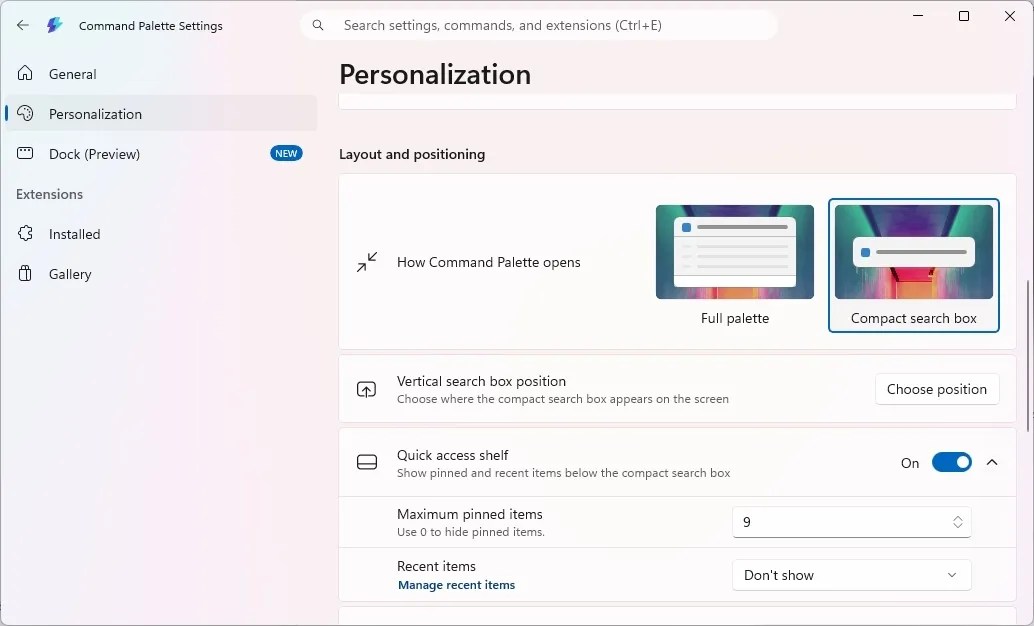This screenshot has height=626, width=1034.
Task: Click the Choose position button
Action: (x=936, y=389)
